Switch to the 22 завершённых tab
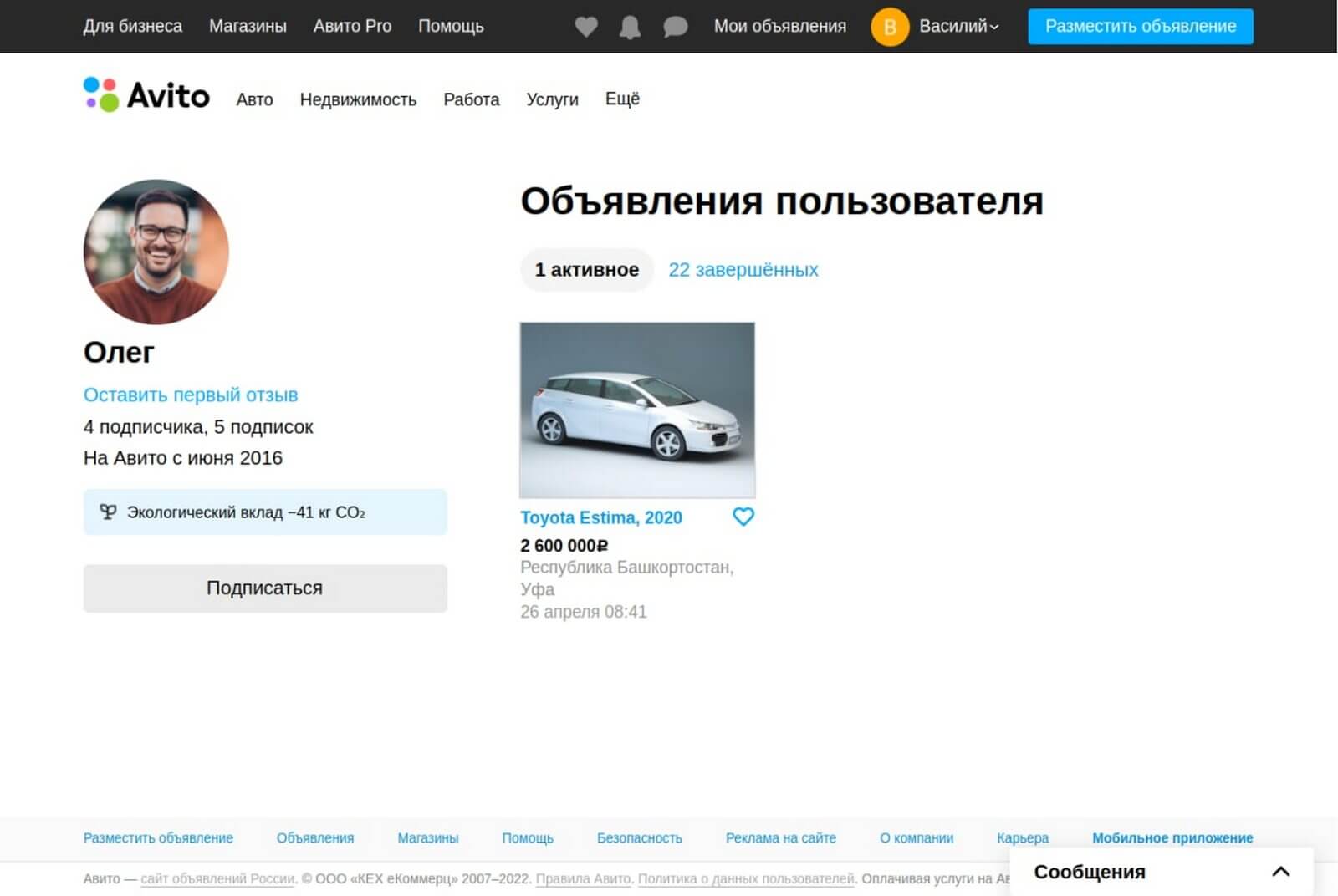Viewport: 1338px width, 896px height. [743, 269]
